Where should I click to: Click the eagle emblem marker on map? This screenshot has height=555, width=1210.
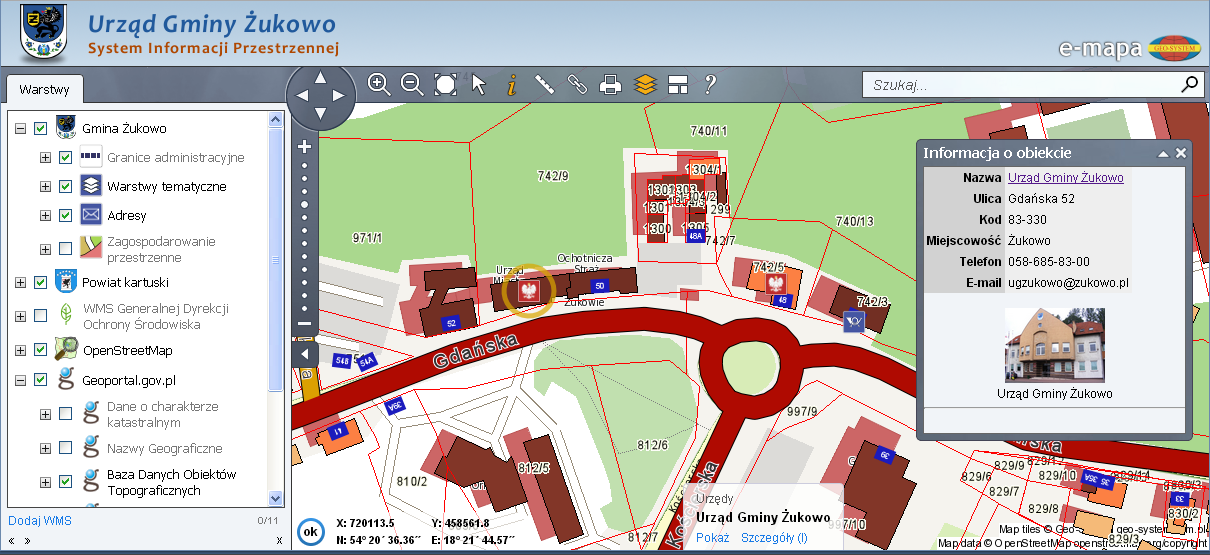pyautogui.click(x=528, y=291)
